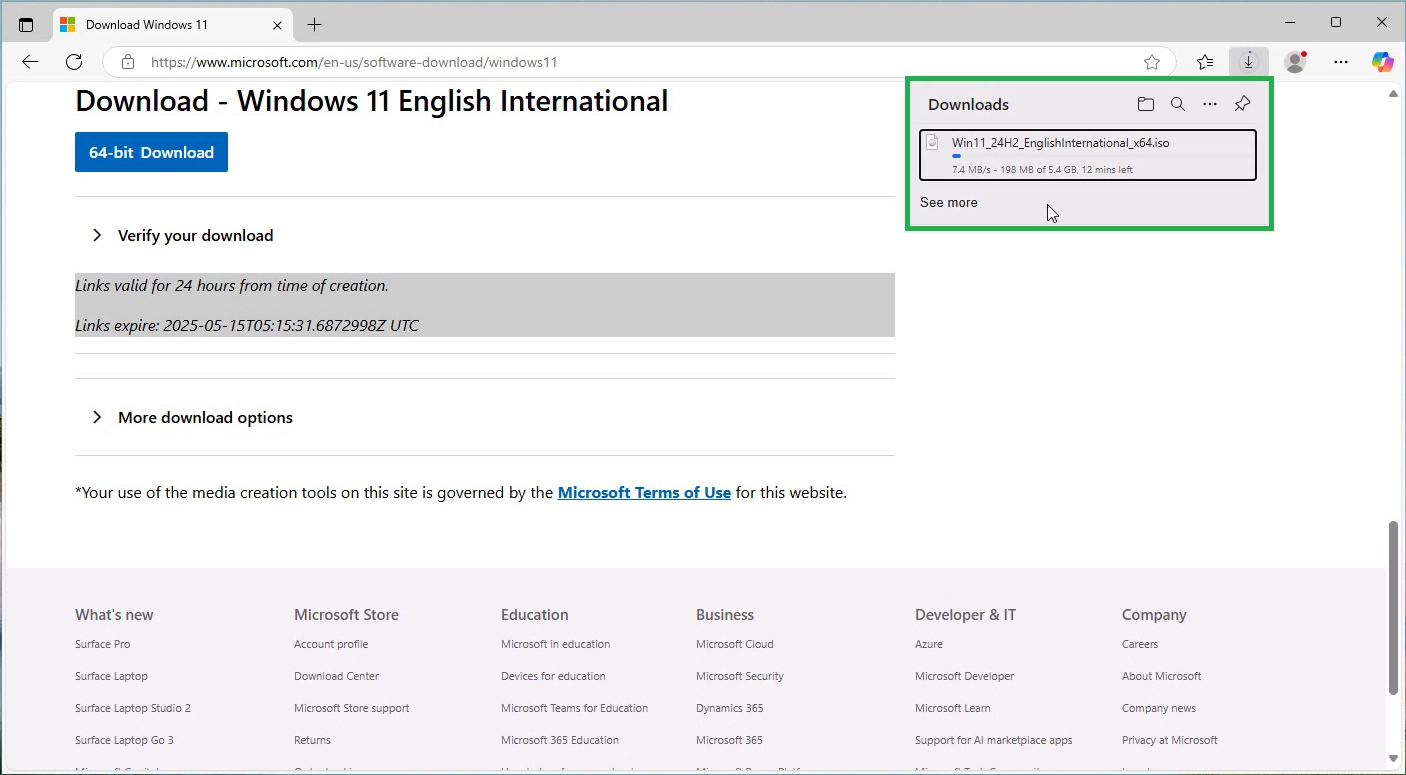
Task: Open Surface Laptop Studio 2 link
Action: (x=133, y=708)
